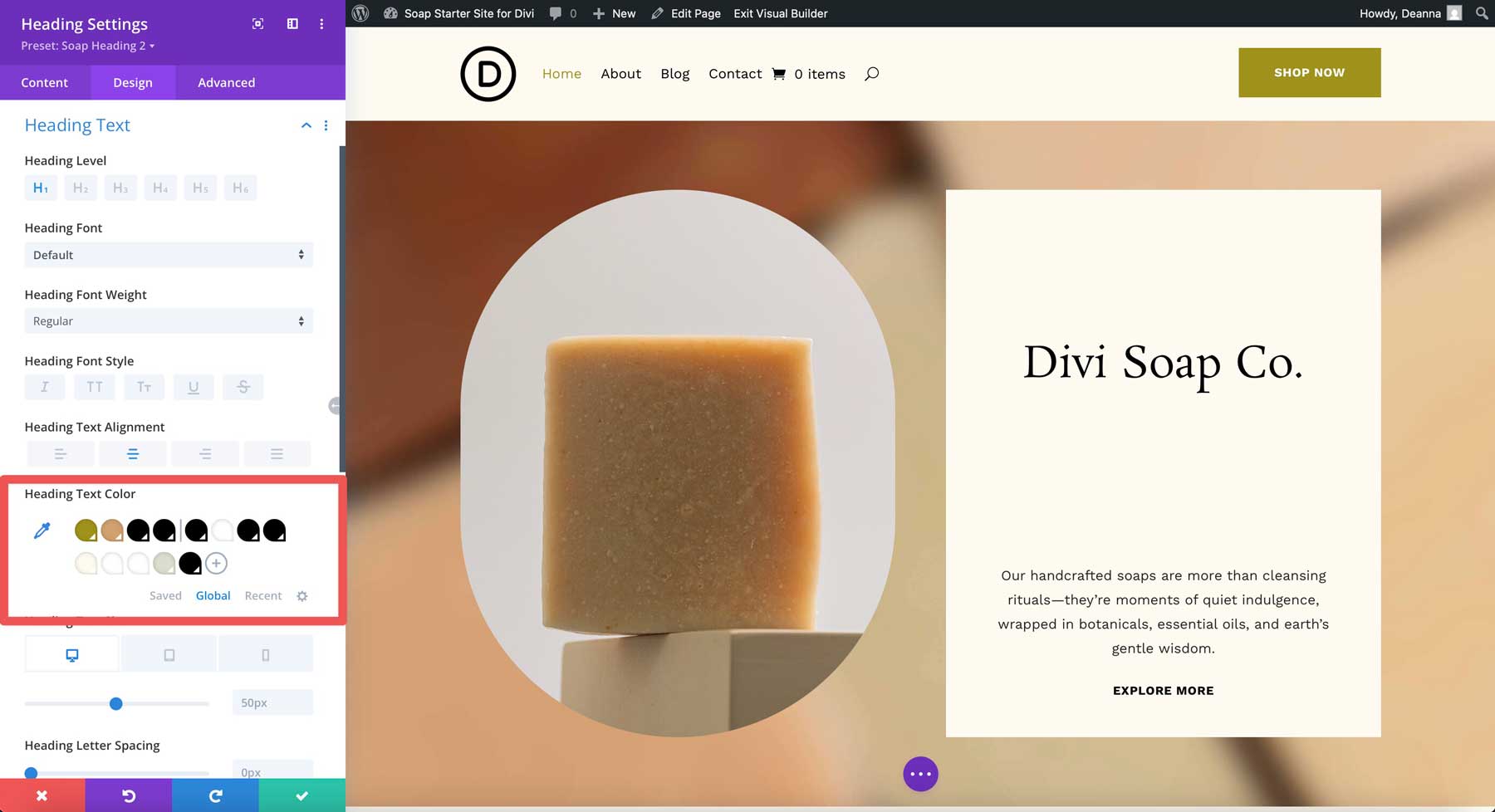Select the tan global color swatch
This screenshot has height=812, width=1495.
point(112,530)
